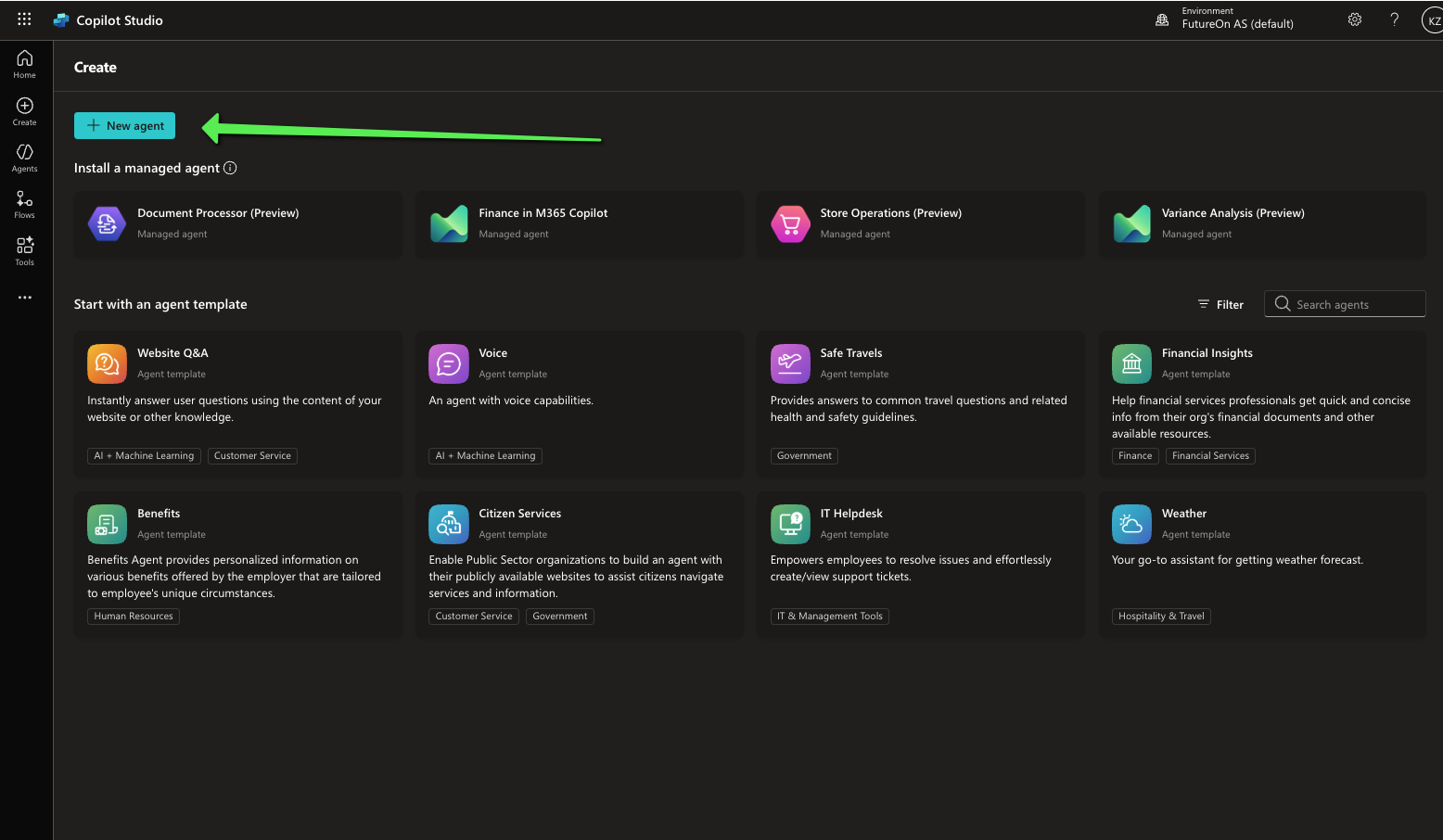The height and width of the screenshot is (840, 1443).
Task: Expand the sidebar more options ellipsis
Action: pos(25,298)
